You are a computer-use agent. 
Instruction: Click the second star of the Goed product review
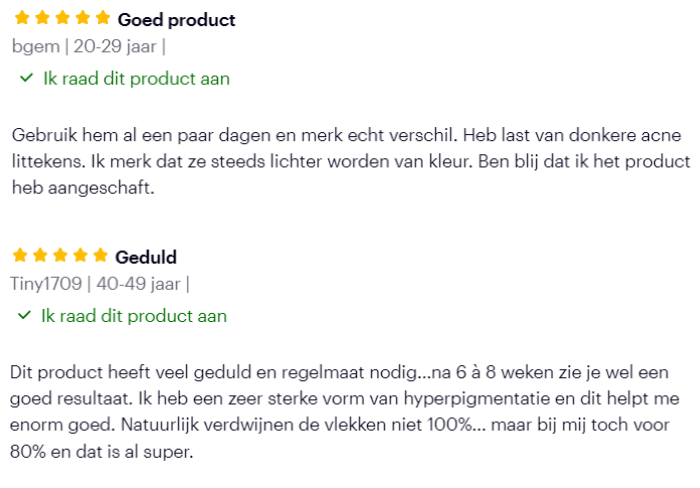click(42, 18)
